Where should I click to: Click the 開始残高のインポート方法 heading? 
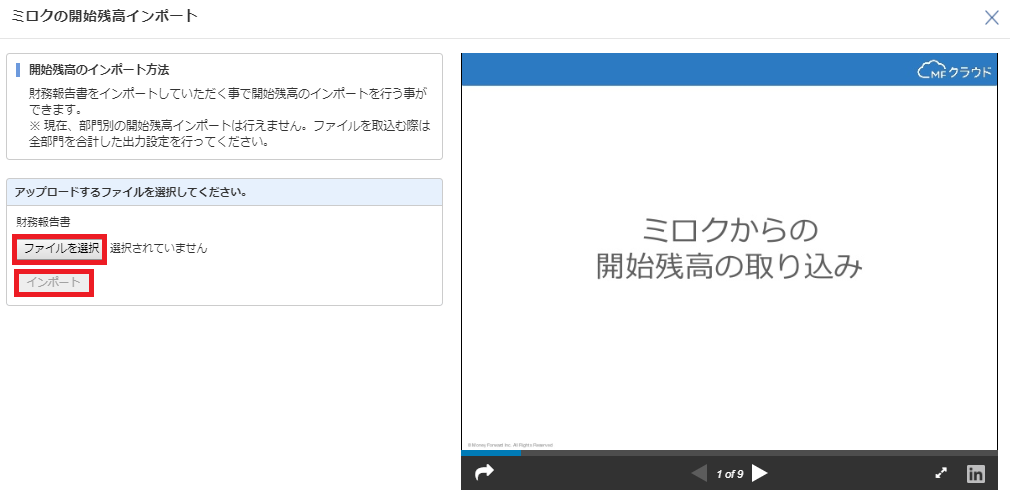pyautogui.click(x=99, y=70)
